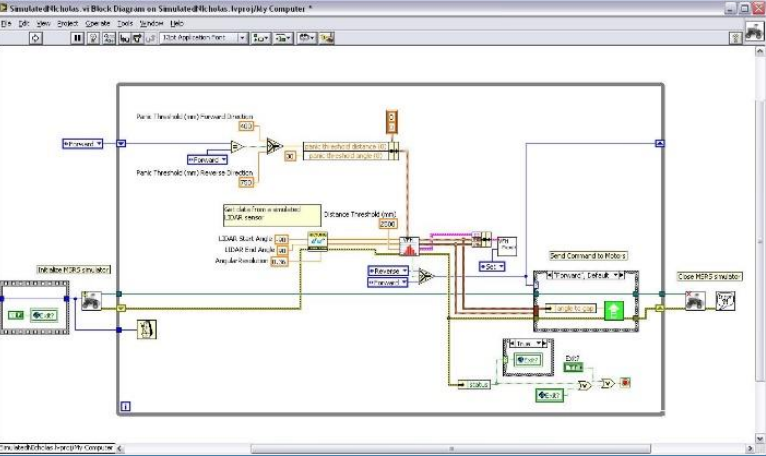Click the green Drive Forward VI icon
Screen dimensions: 766x456
point(615,311)
